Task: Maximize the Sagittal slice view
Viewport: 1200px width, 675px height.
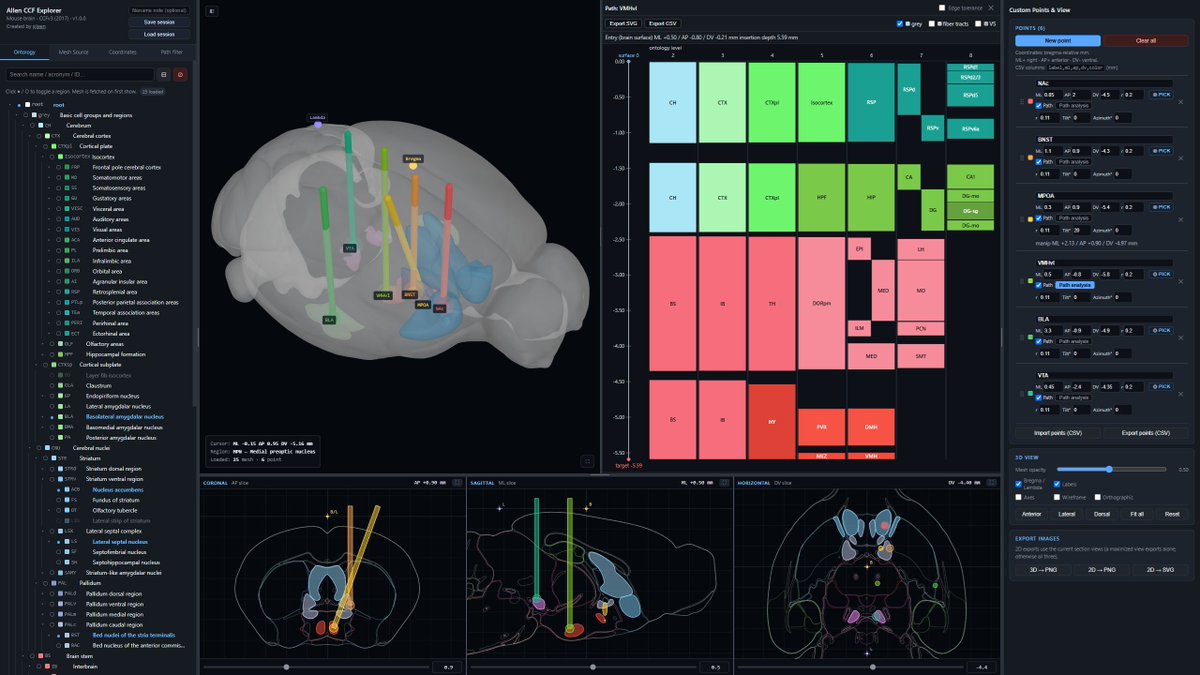Action: click(724, 483)
